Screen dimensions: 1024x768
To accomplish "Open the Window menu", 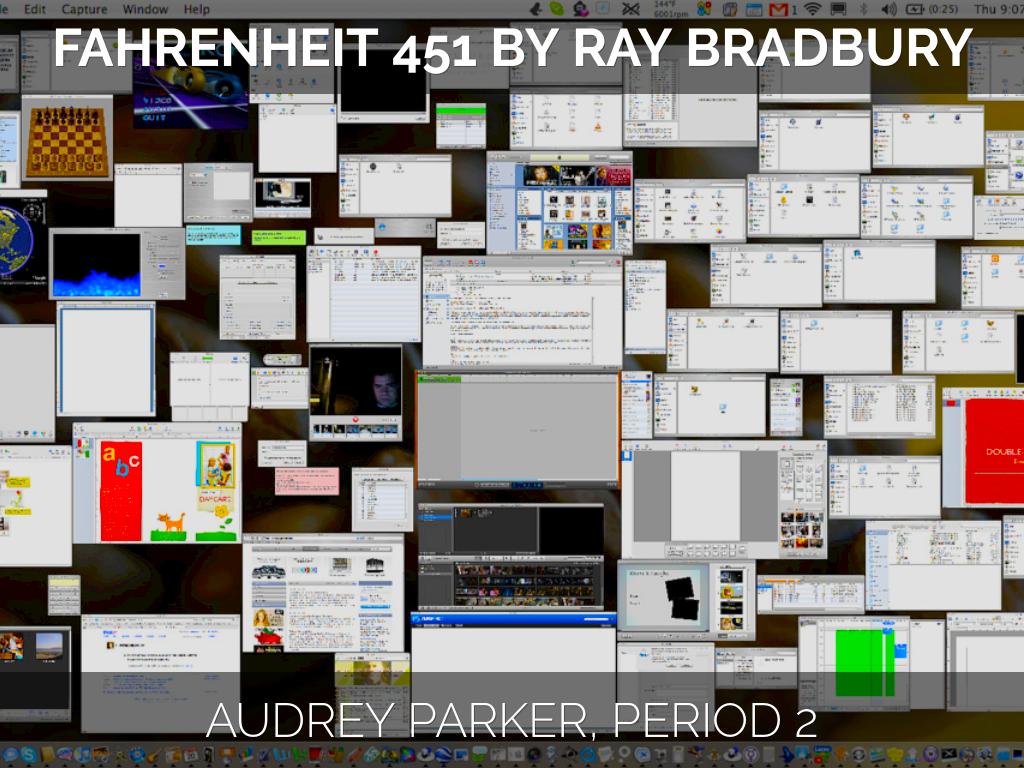I will [143, 8].
